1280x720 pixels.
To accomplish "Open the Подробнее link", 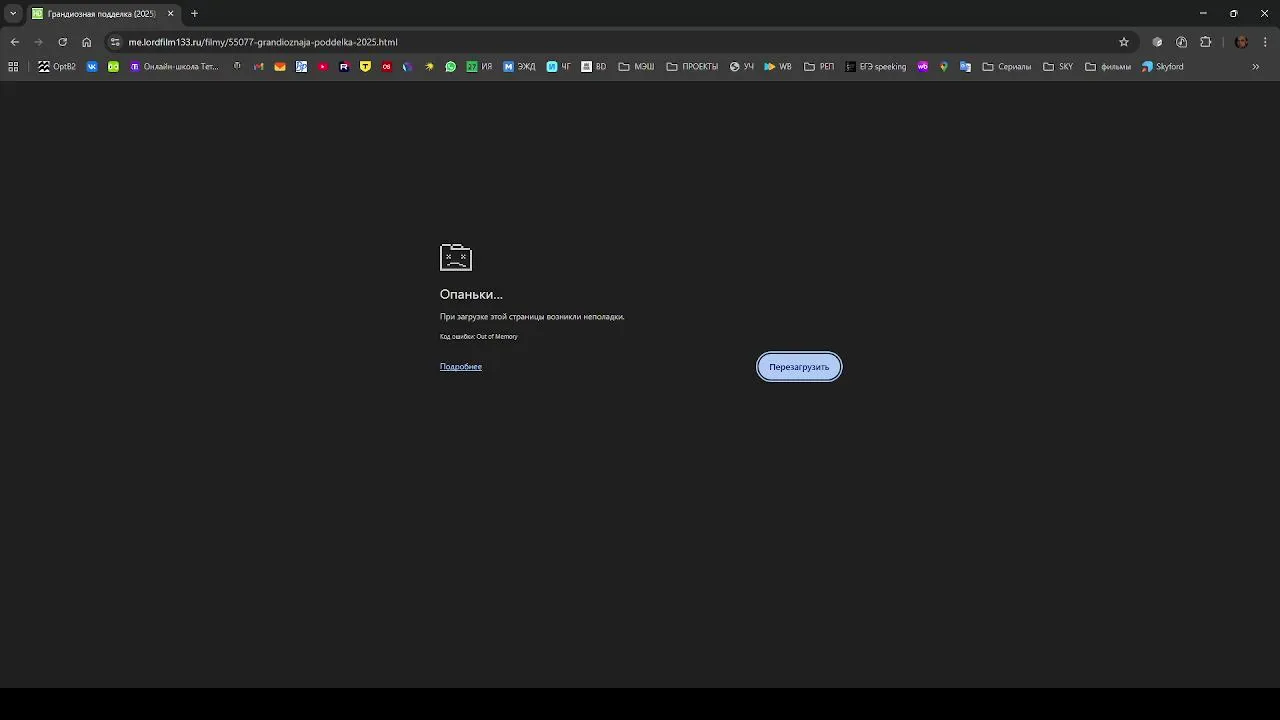I will pyautogui.click(x=461, y=367).
